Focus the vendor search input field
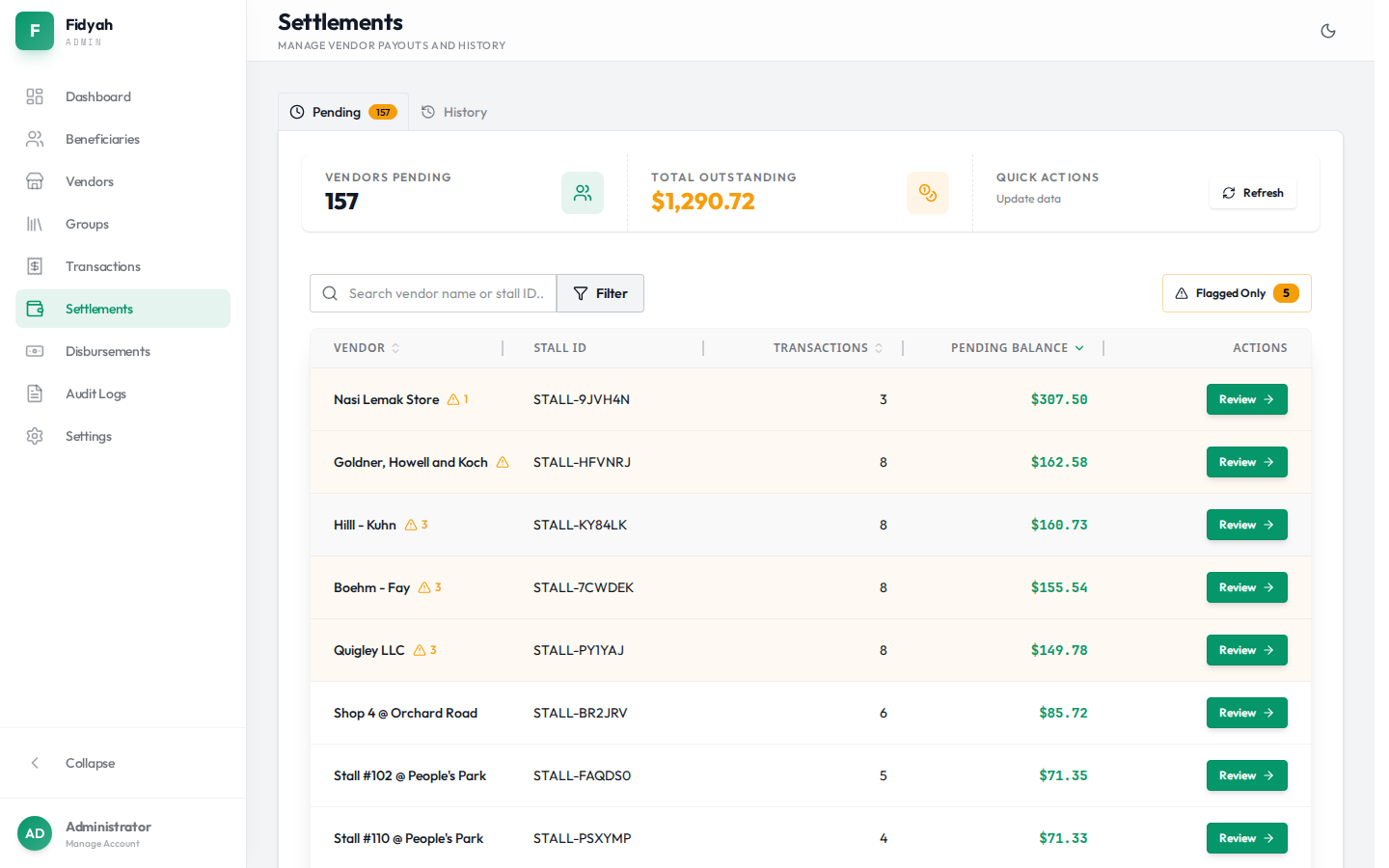The height and width of the screenshot is (868, 1389). 446,293
